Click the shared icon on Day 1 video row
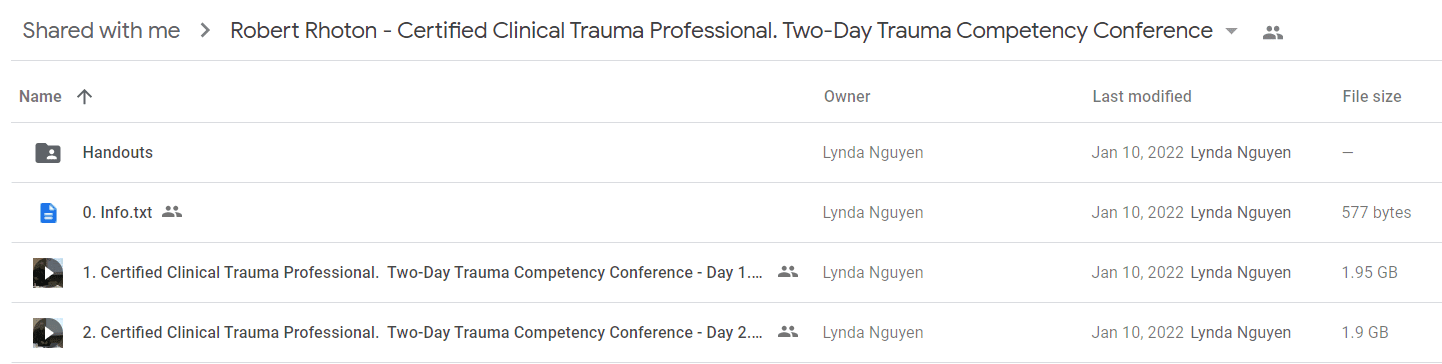 tap(787, 272)
